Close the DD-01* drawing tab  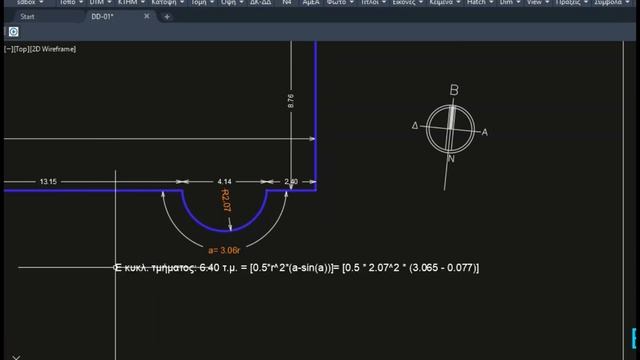pyautogui.click(x=147, y=16)
